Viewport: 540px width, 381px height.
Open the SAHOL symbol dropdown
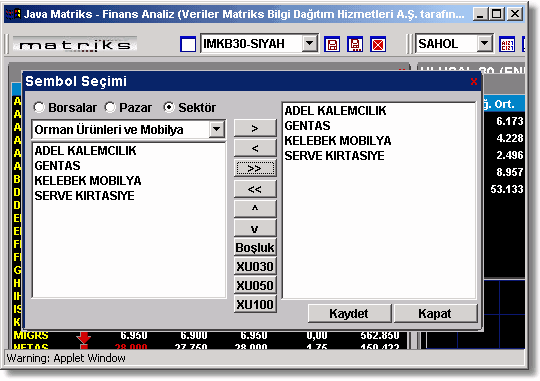pos(485,44)
